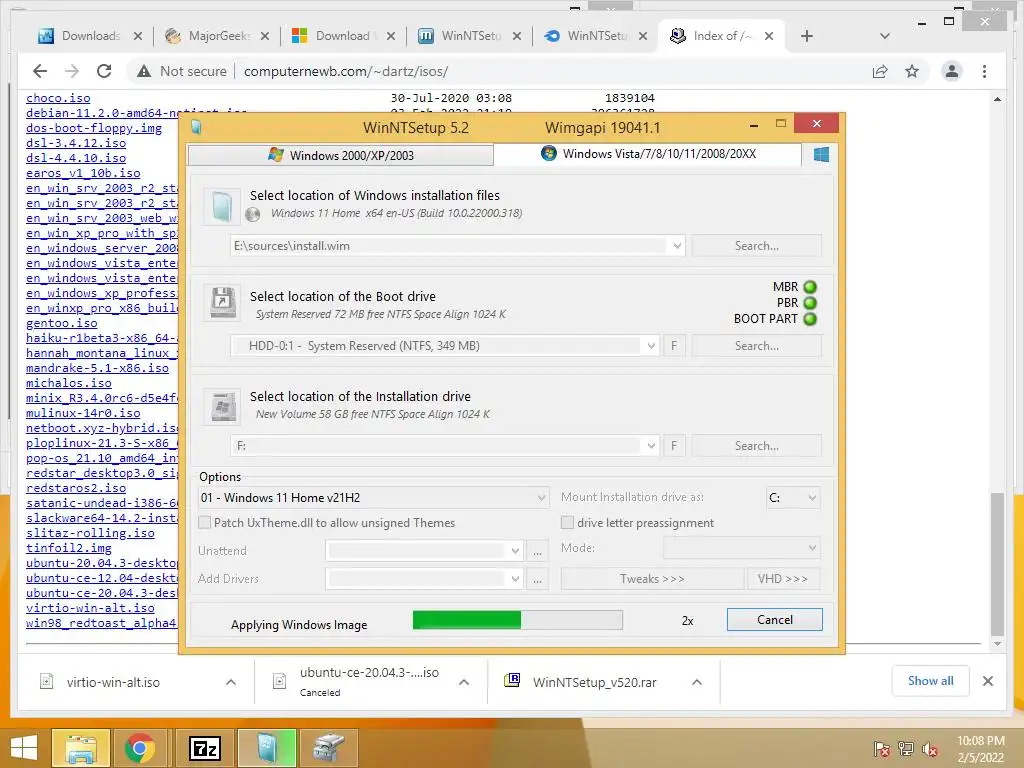Close the Chrome downloads bar
1024x768 pixels.
pos(987,681)
